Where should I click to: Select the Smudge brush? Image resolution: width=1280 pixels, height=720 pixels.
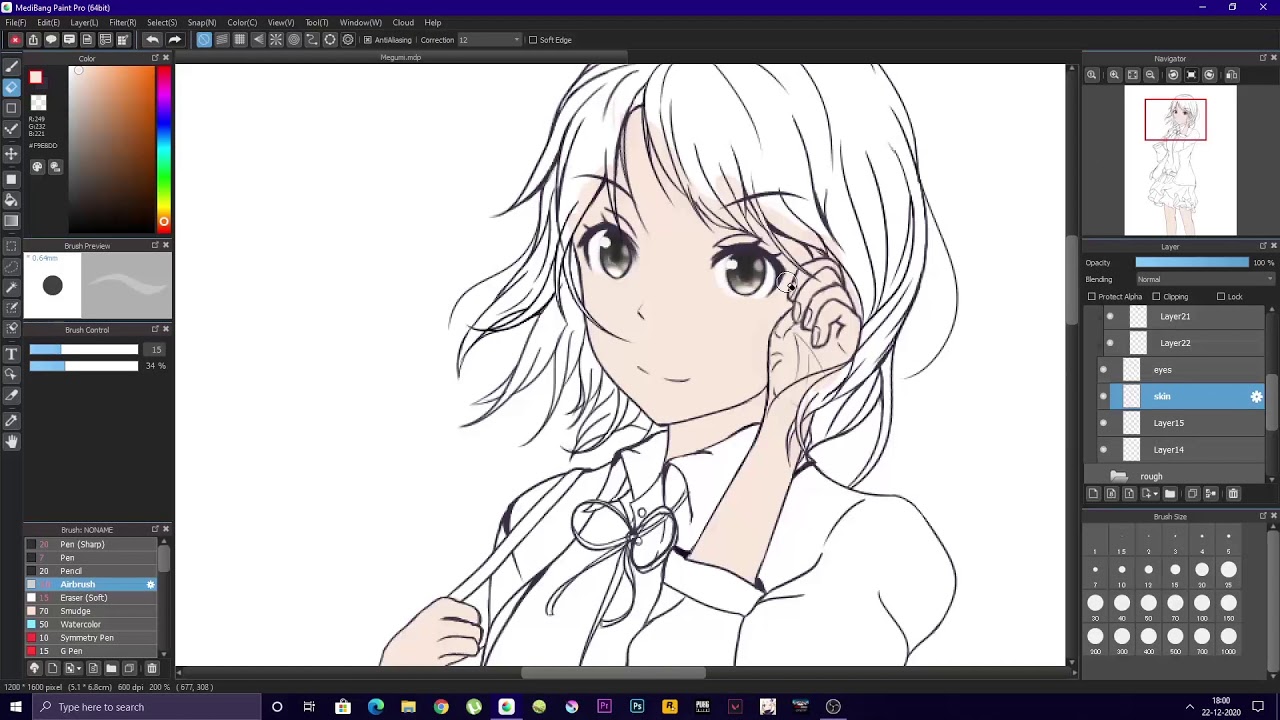(91, 611)
